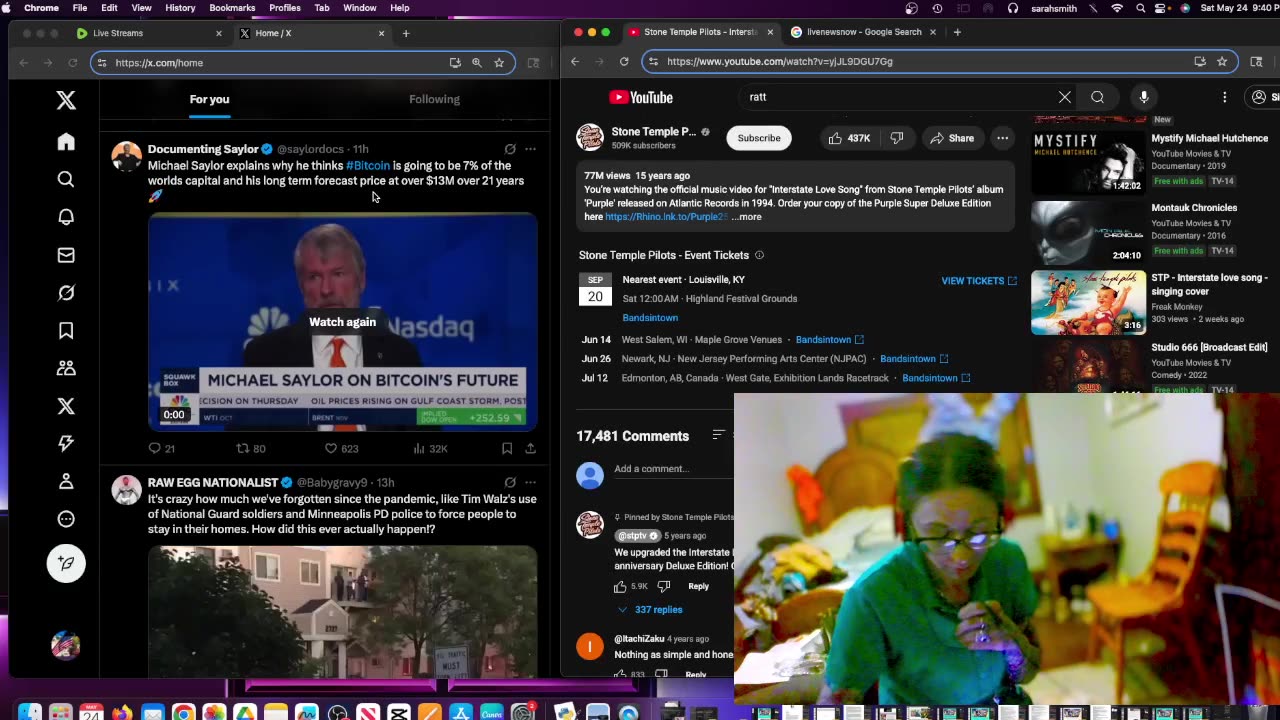Screen dimensions: 1280x720
Task: Switch to the Following tab
Action: pyautogui.click(x=434, y=99)
